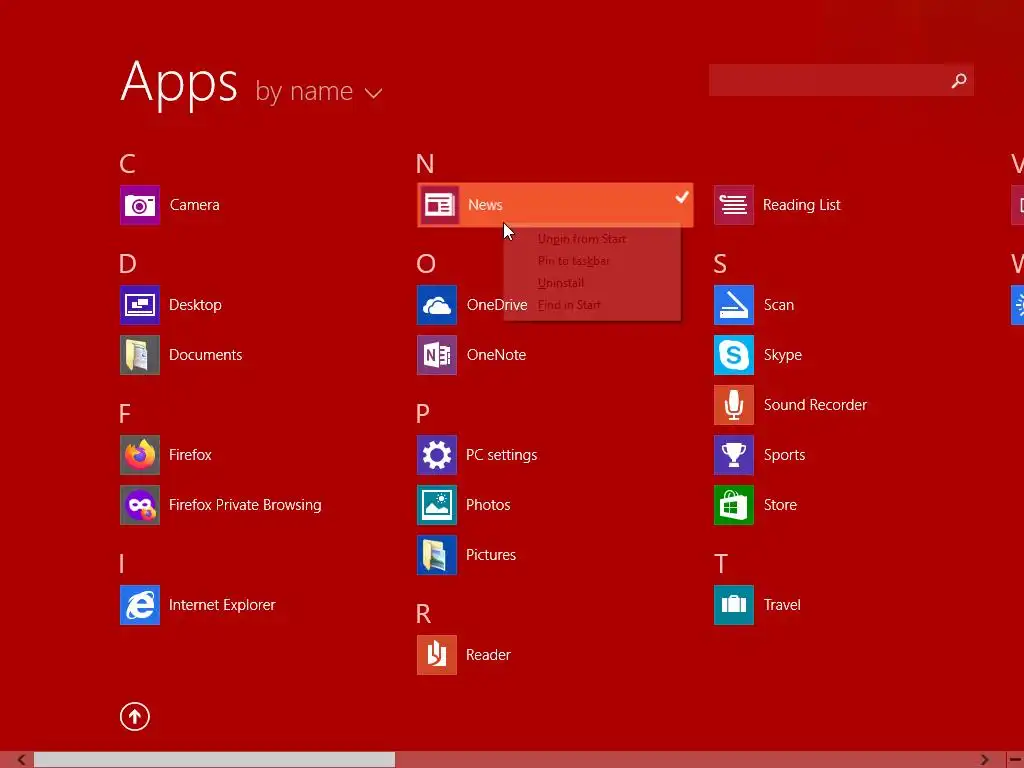Screen dimensions: 1024x768
Task: Jump to letter T group header
Action: coord(721,564)
